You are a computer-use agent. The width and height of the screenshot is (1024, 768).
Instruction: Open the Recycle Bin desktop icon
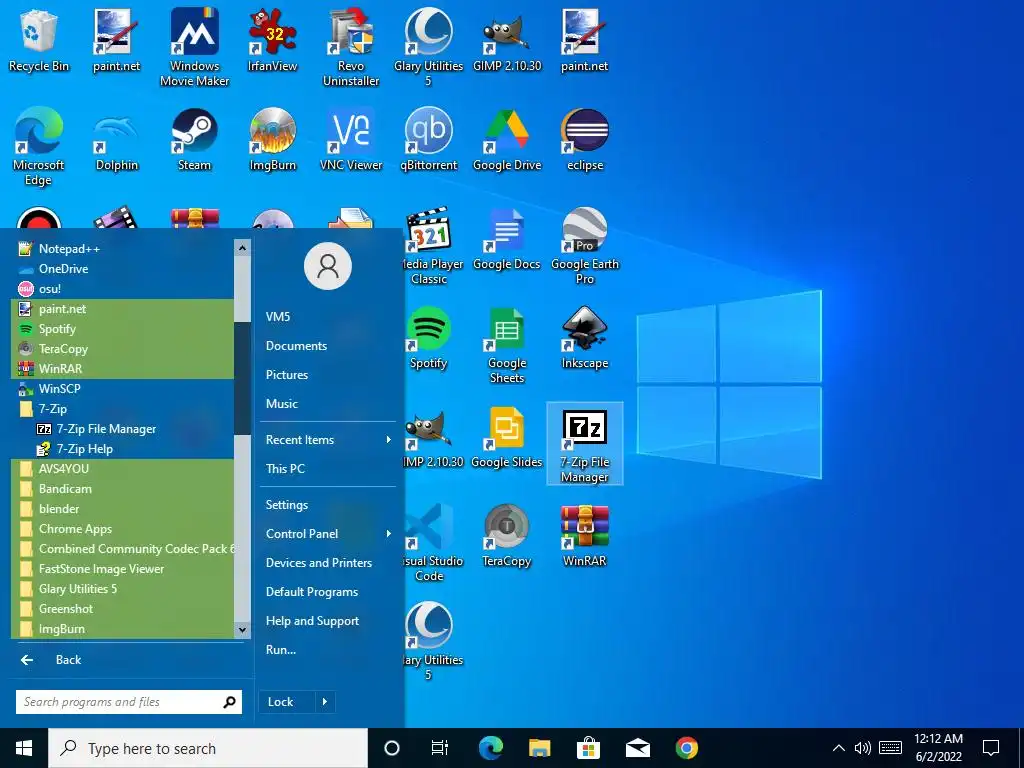[x=38, y=40]
